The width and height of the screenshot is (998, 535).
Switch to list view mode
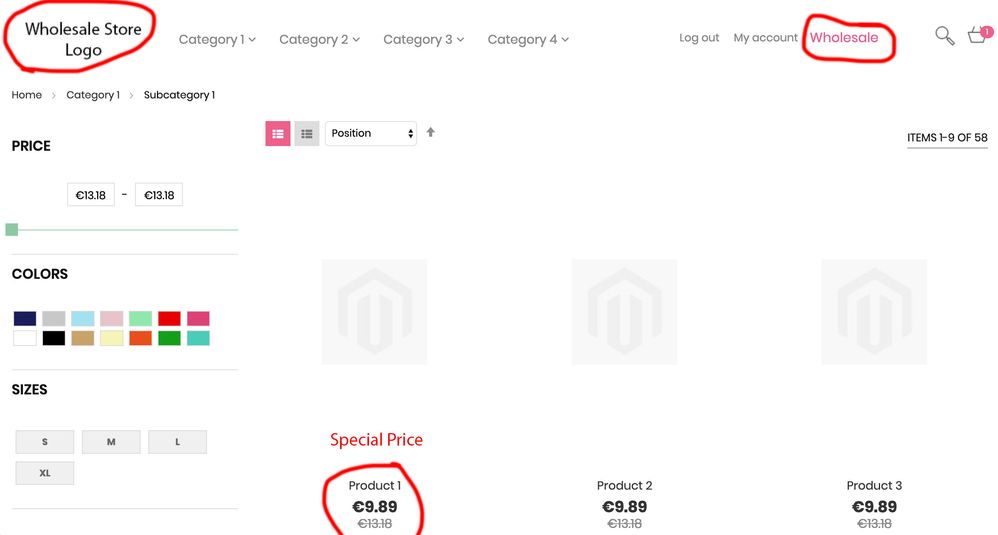307,133
